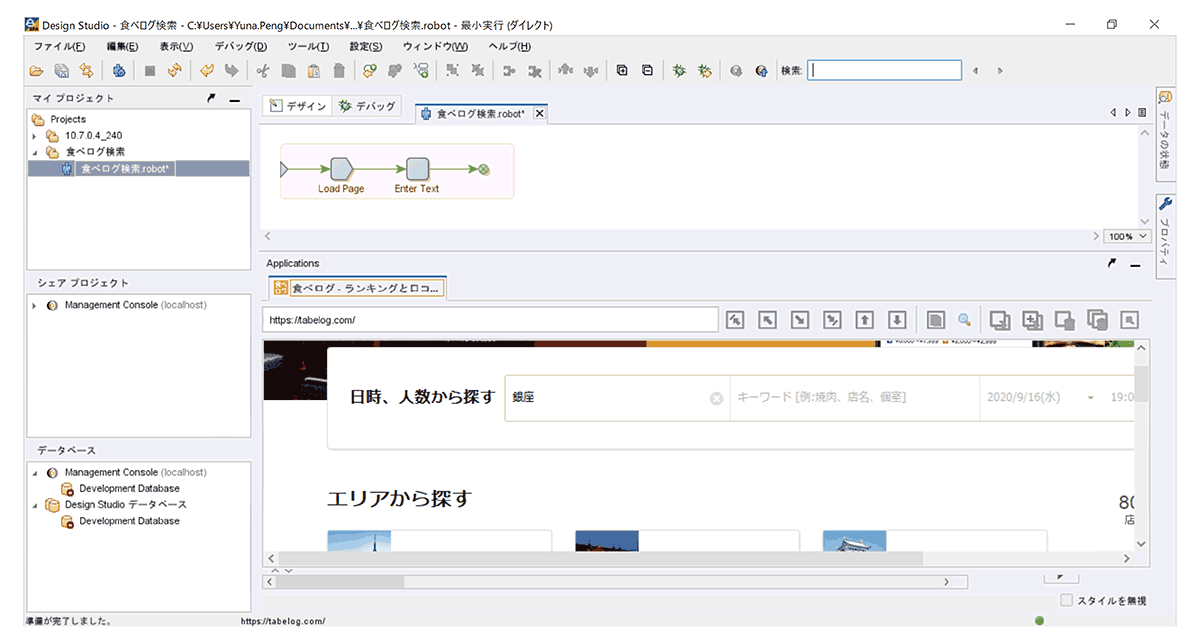Click the Paste clipboard icon
1200x641 pixels.
click(x=314, y=71)
